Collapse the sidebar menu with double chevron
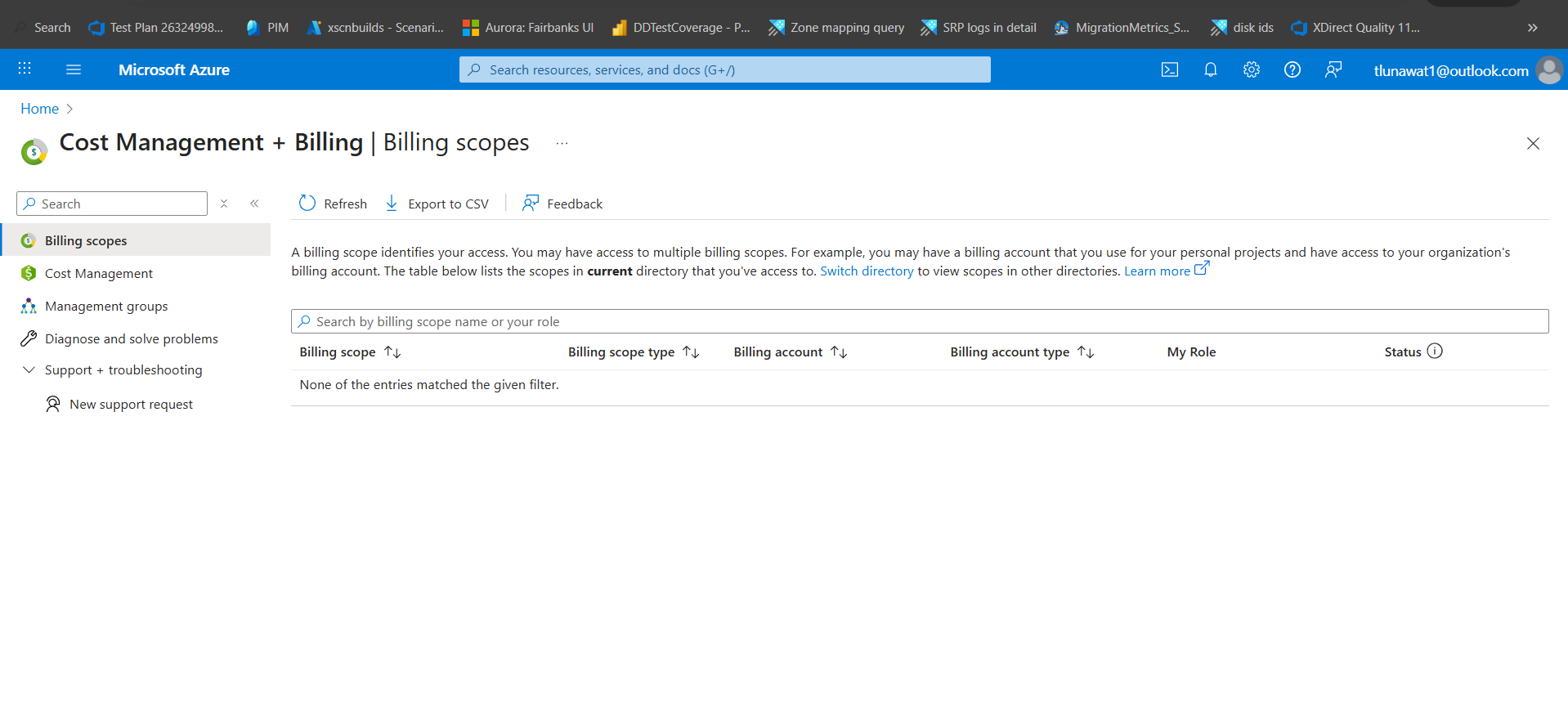The image size is (1568, 703). (x=254, y=204)
